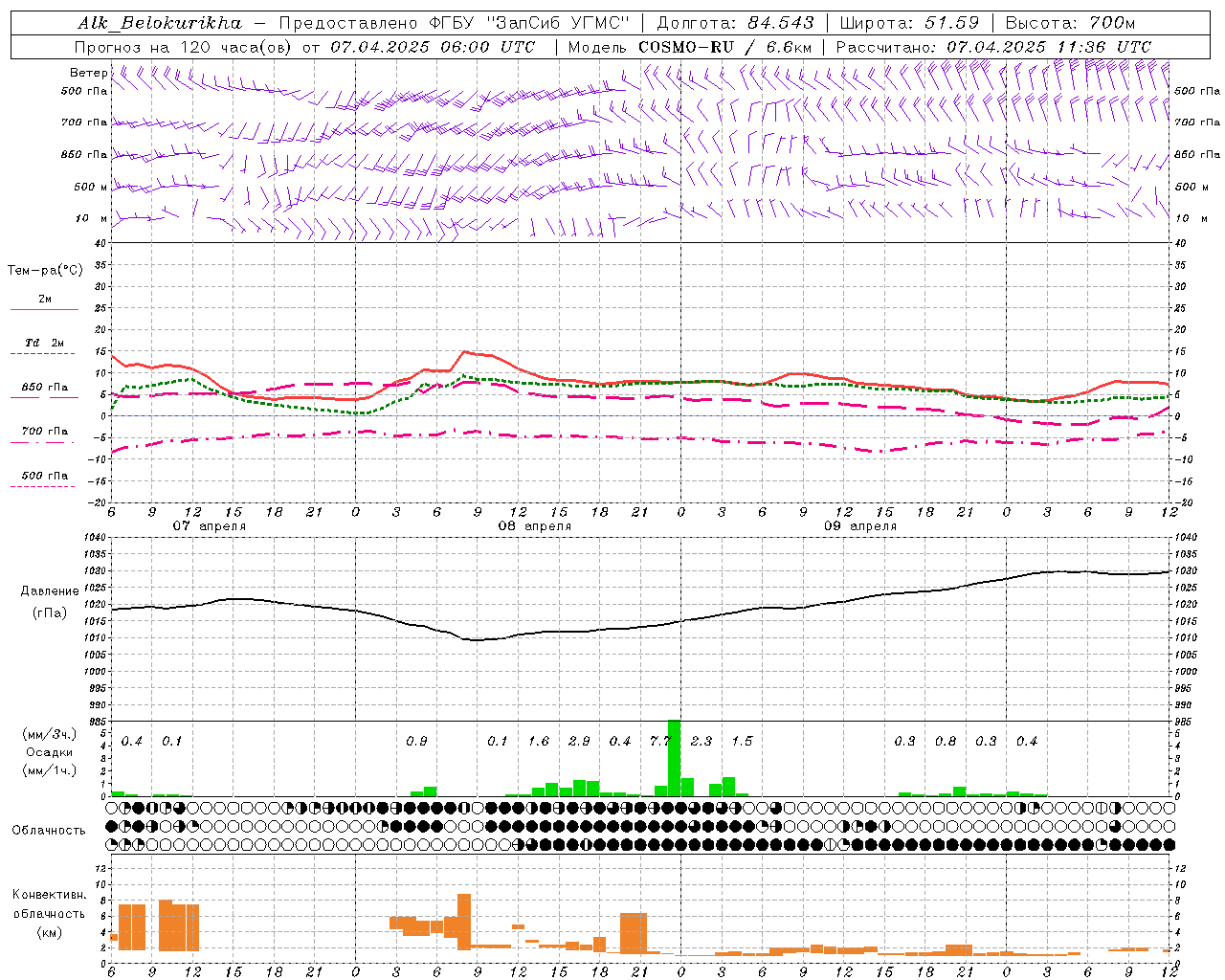Image resolution: width=1225 pixels, height=980 pixels.
Task: Click the (гПа) unit under Давление
Action: click(x=49, y=612)
